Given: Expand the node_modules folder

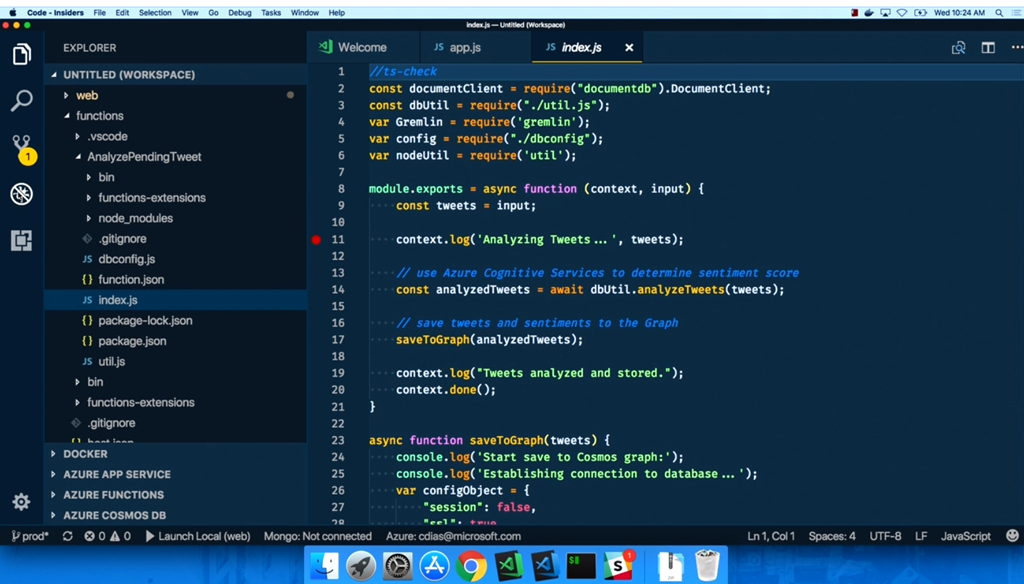Looking at the screenshot, I should click(x=135, y=218).
